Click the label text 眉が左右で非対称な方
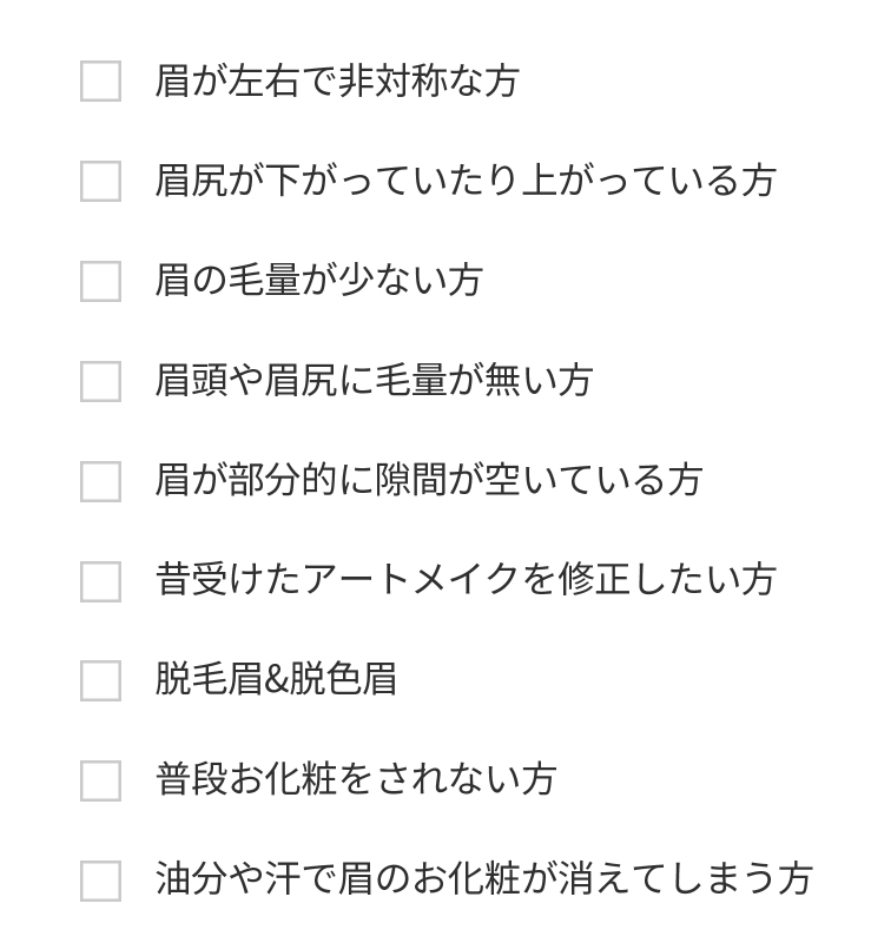896x946 pixels. pos(336,82)
